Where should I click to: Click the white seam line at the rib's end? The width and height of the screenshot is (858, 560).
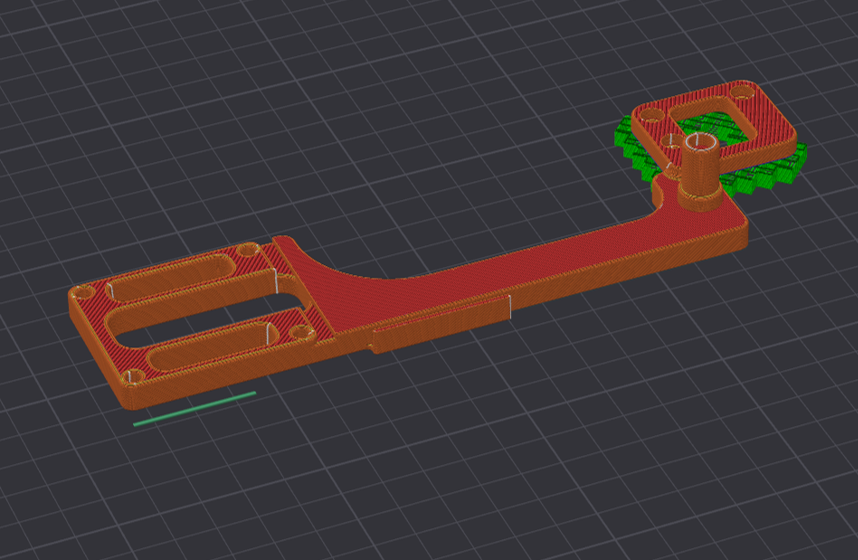(510, 307)
